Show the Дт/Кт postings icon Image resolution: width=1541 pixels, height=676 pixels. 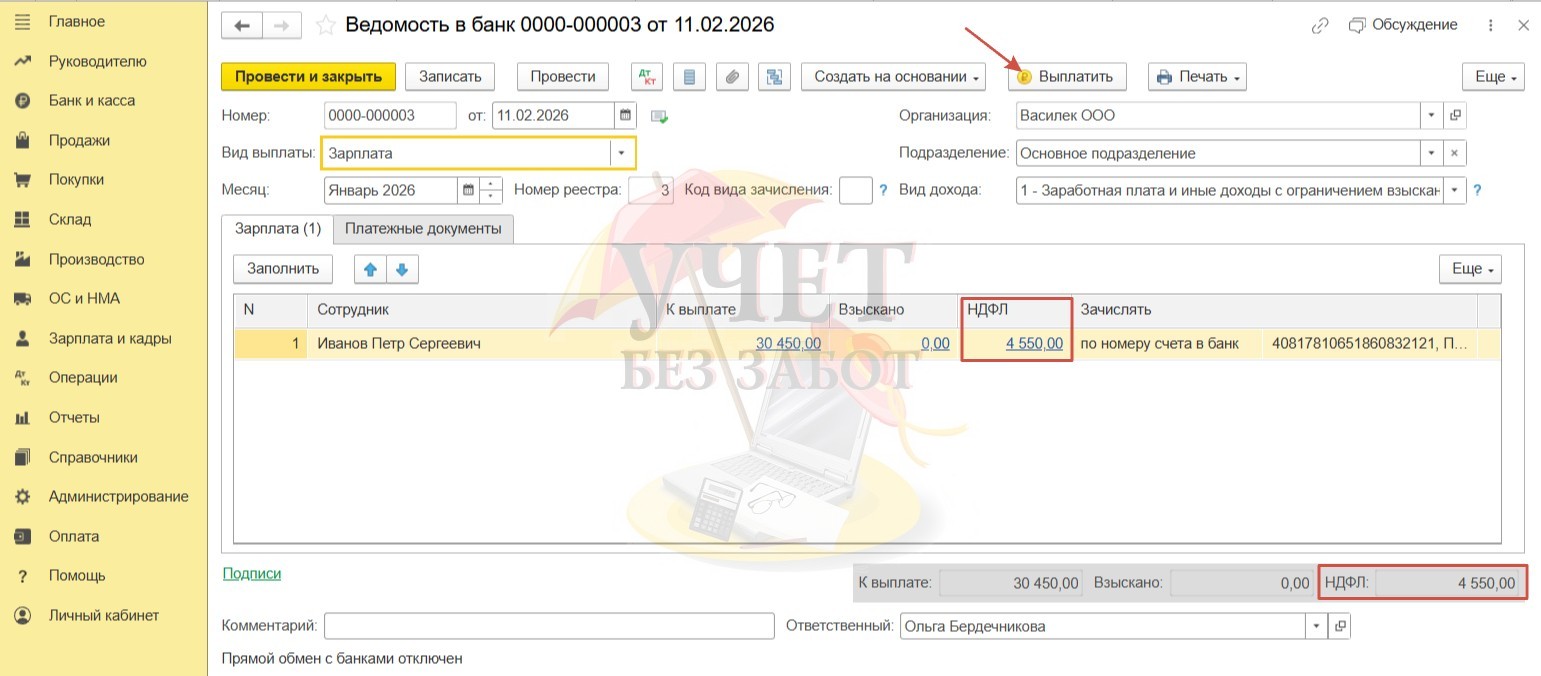click(646, 77)
